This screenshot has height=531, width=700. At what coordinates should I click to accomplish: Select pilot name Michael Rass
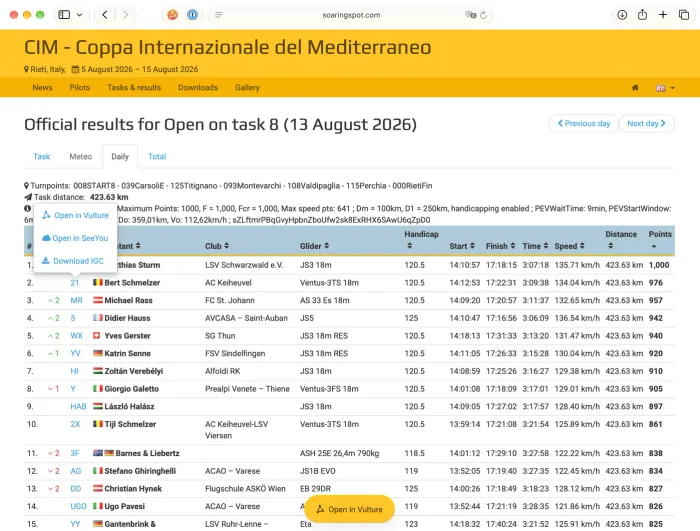(129, 301)
